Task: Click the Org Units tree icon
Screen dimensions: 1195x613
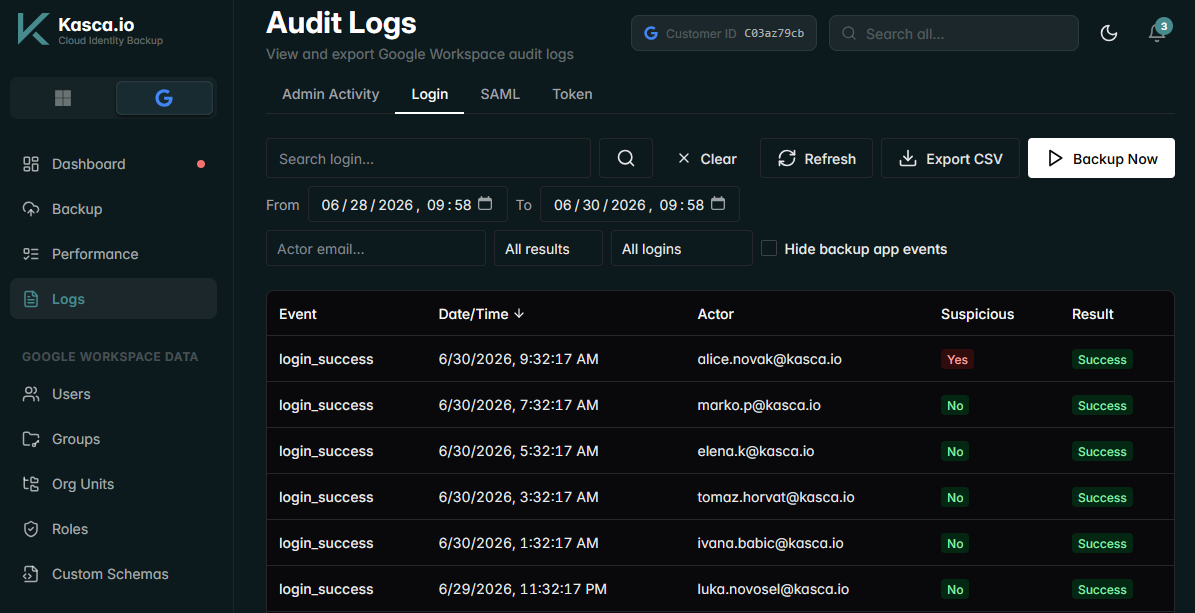Action: coord(31,484)
